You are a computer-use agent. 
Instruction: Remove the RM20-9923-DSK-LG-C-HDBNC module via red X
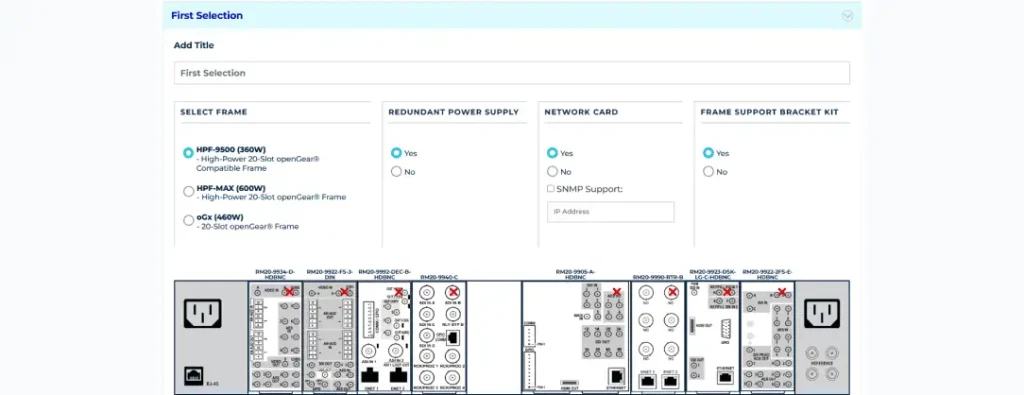pyautogui.click(x=726, y=291)
